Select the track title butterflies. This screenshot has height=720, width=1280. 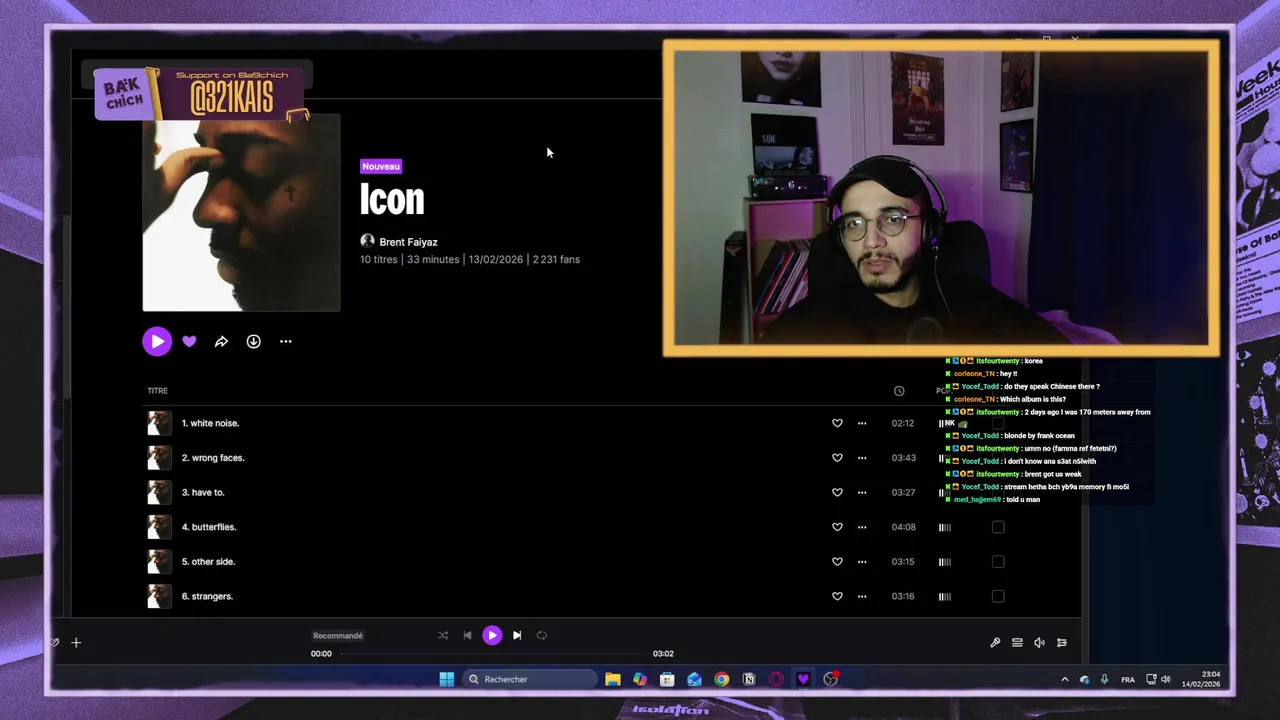[x=209, y=527]
